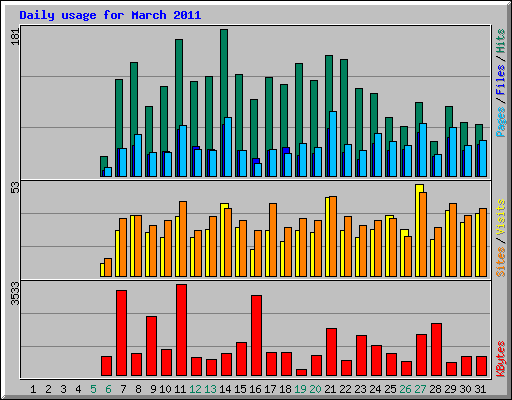Click the orange visits bar for day 17
Screen dimensions: 512x400
point(273,240)
